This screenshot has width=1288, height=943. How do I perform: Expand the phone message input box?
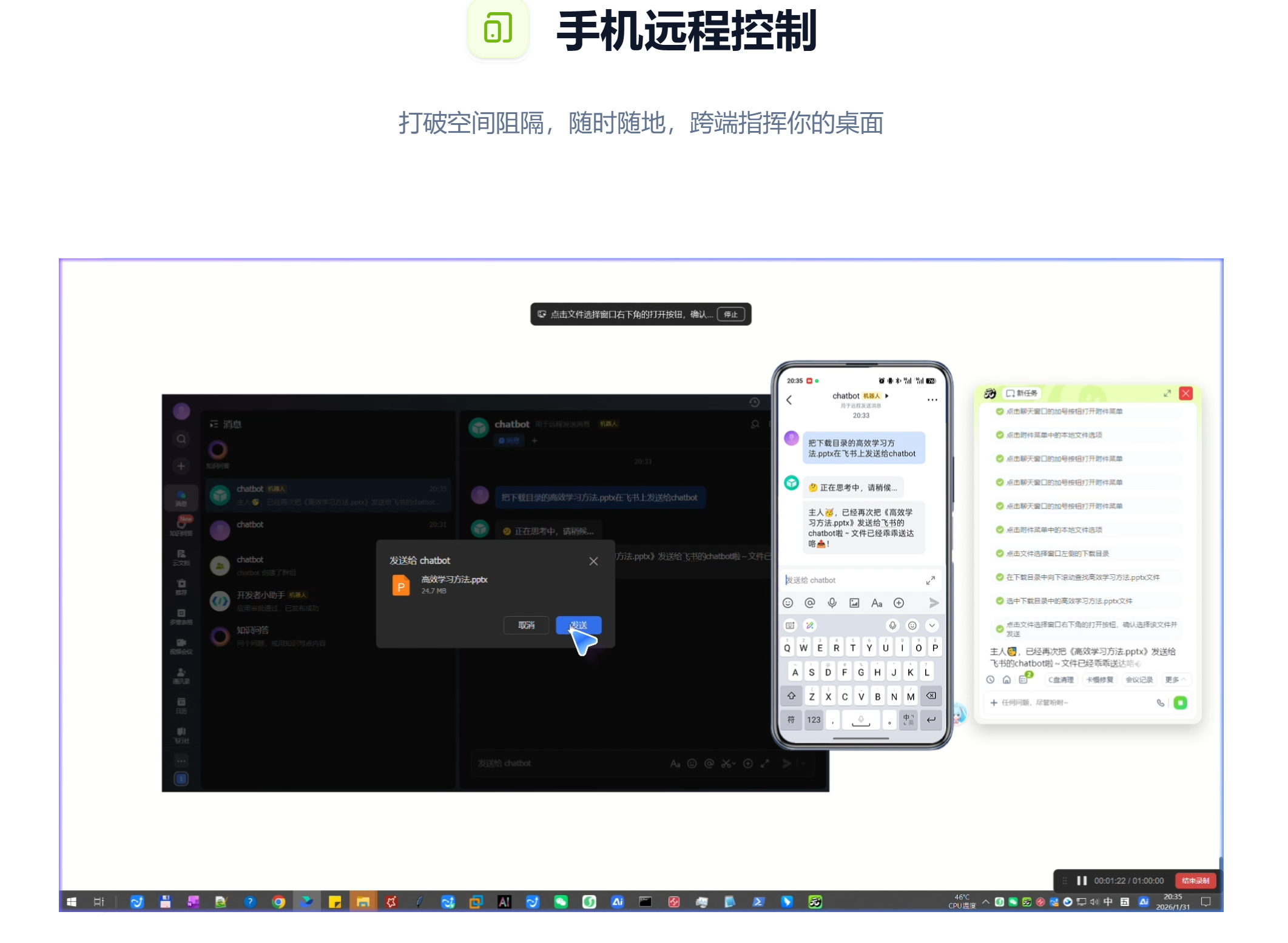(930, 580)
